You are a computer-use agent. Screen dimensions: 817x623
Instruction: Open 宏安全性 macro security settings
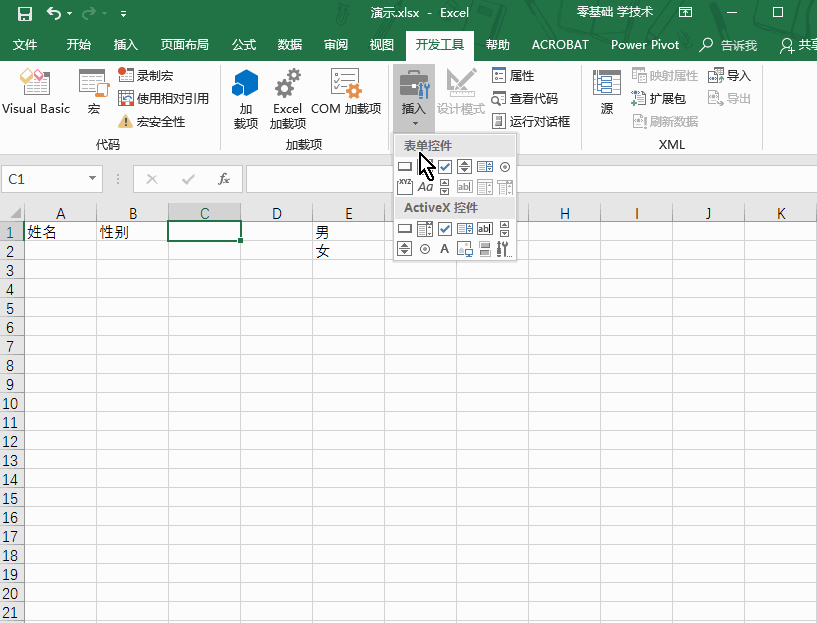(152, 122)
